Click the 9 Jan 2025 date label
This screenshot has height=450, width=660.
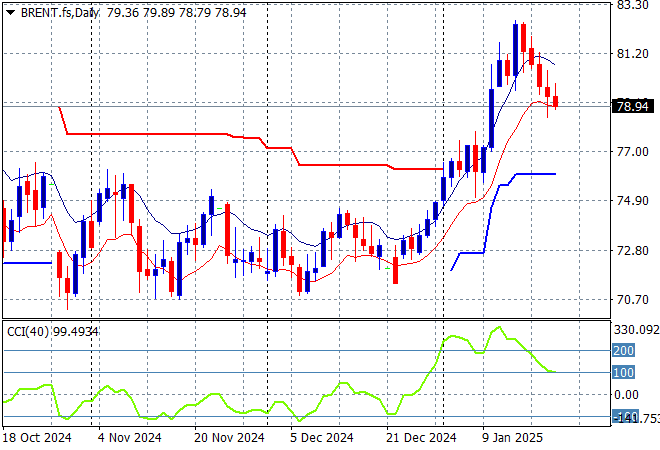tap(512, 438)
